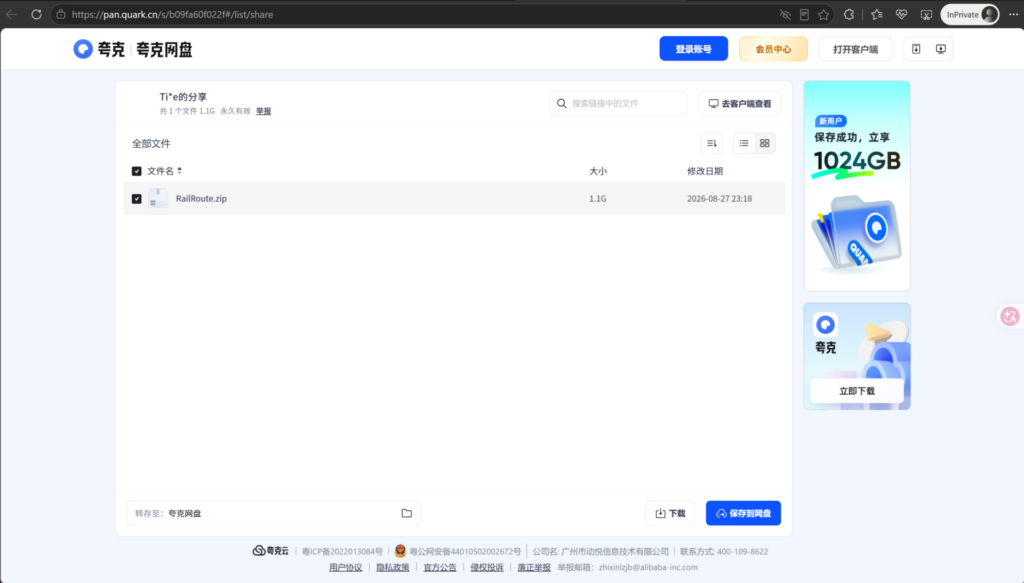Open the 粤ICP备 record link
The width and height of the screenshot is (1024, 583).
342,552
